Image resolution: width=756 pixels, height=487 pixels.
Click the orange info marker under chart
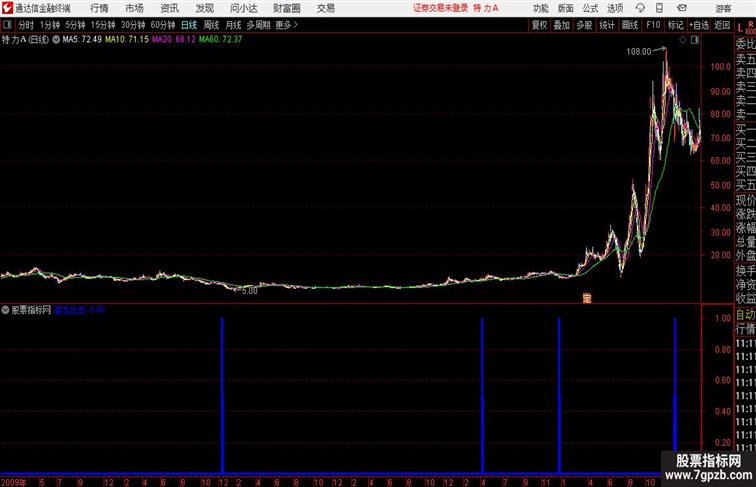(x=587, y=298)
